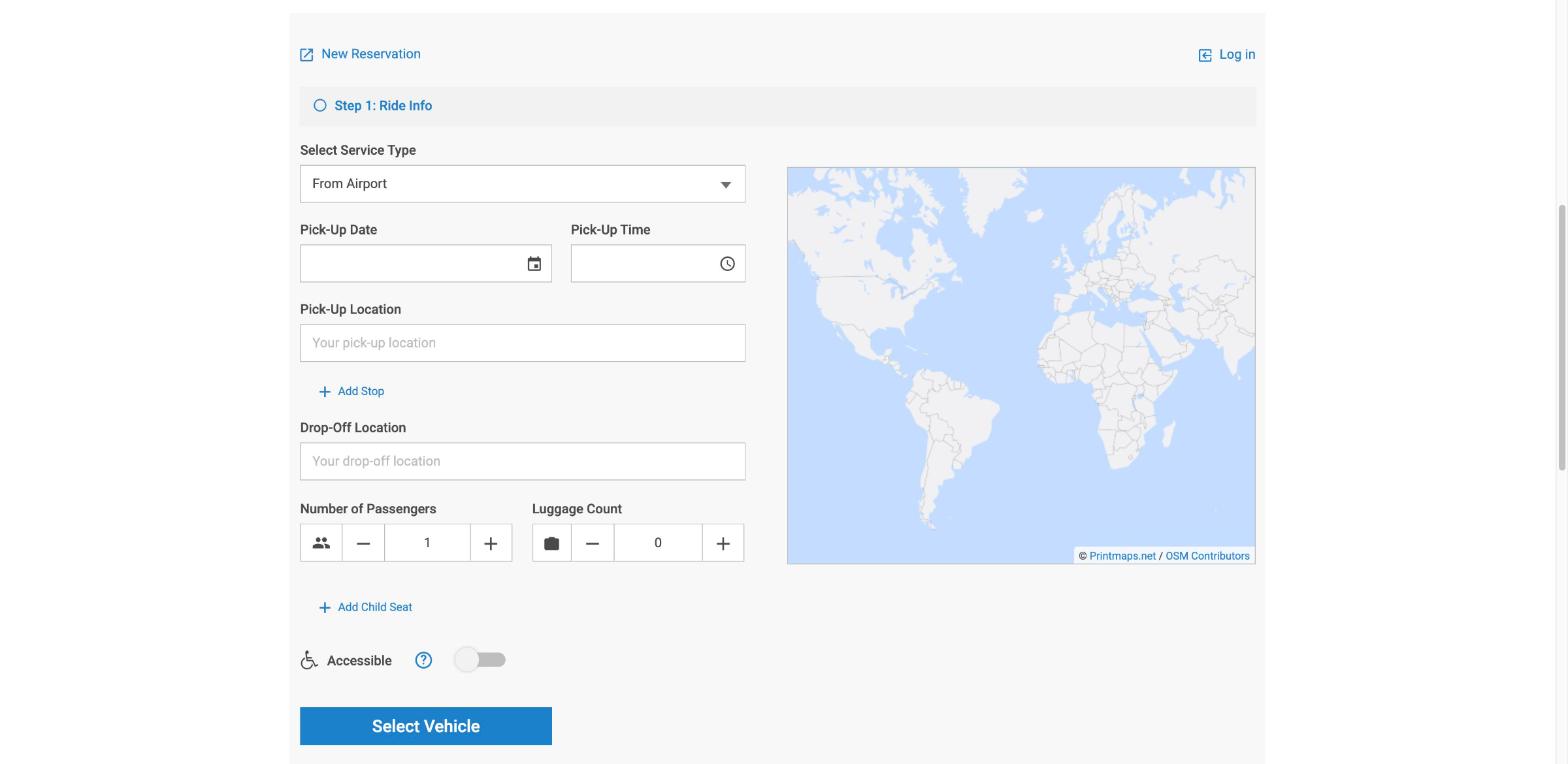Open the Pick-Up Time clock icon

pos(727,264)
